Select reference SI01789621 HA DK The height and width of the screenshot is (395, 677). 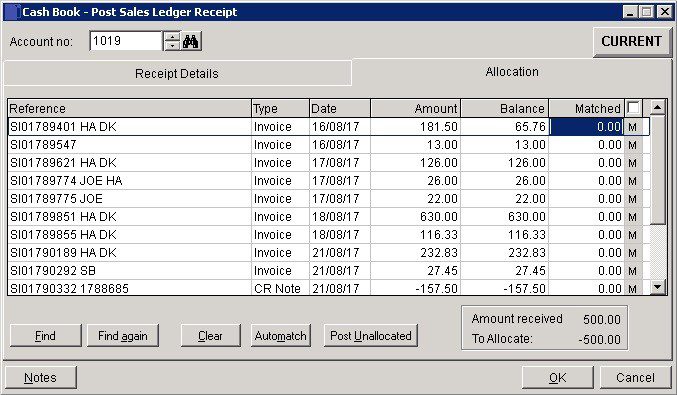[x=130, y=163]
